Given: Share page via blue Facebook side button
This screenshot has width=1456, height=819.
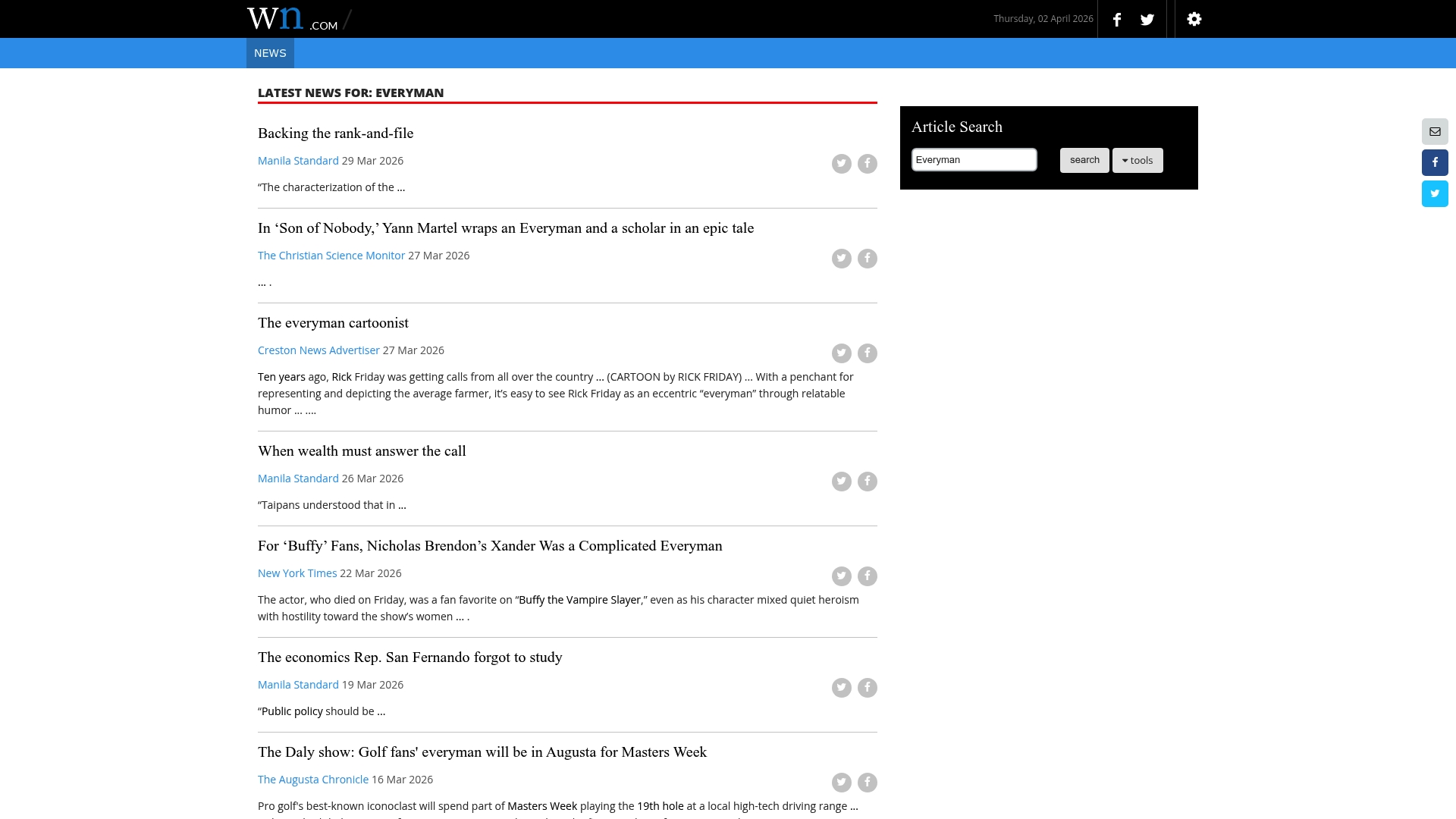Looking at the screenshot, I should point(1435,162).
